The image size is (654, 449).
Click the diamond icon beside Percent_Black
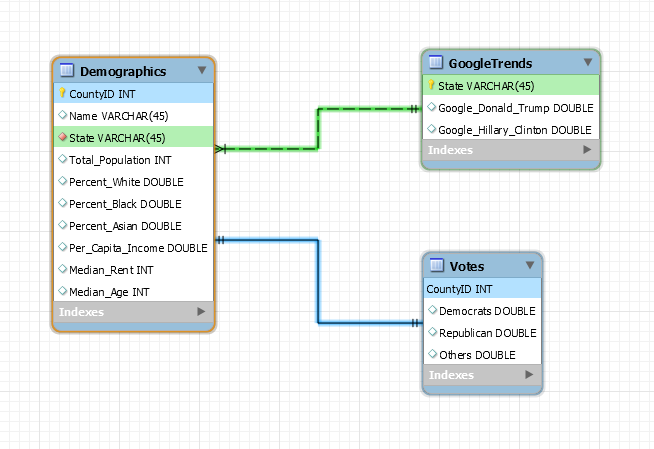click(x=63, y=203)
